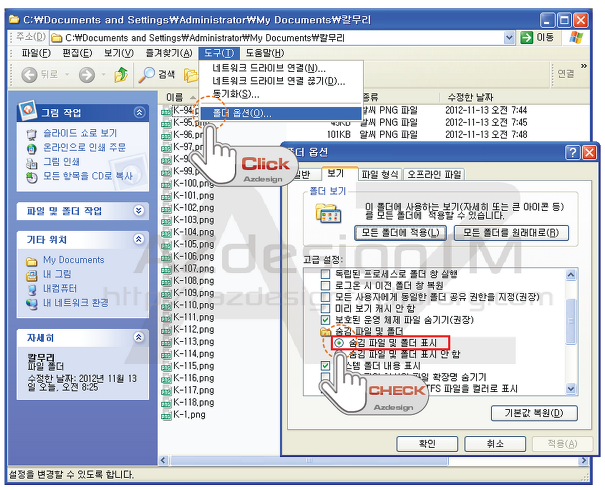Viewport: 605px width, 490px height.
Task: Select the file name K-114.png
Action: (x=193, y=353)
